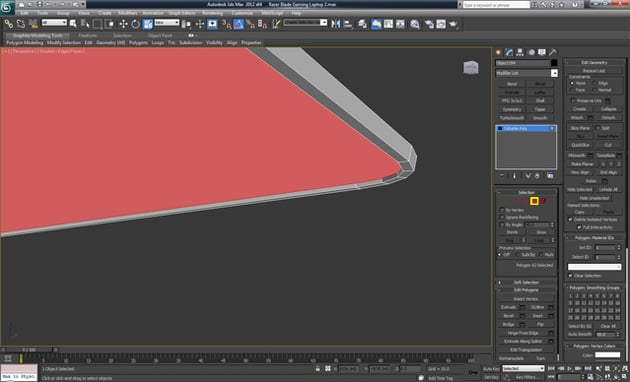Click the Grow selection button
This screenshot has height=382, width=630.
click(541, 232)
